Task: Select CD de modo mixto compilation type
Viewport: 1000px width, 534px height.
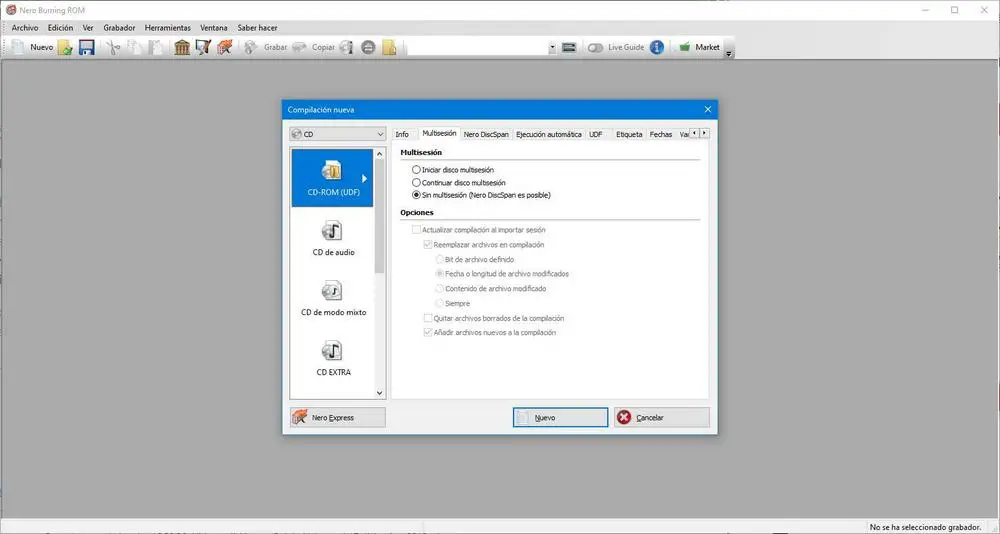Action: (x=332, y=298)
